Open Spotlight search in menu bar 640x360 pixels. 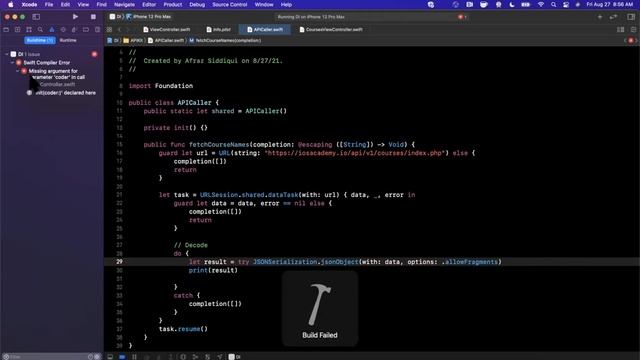coord(553,4)
